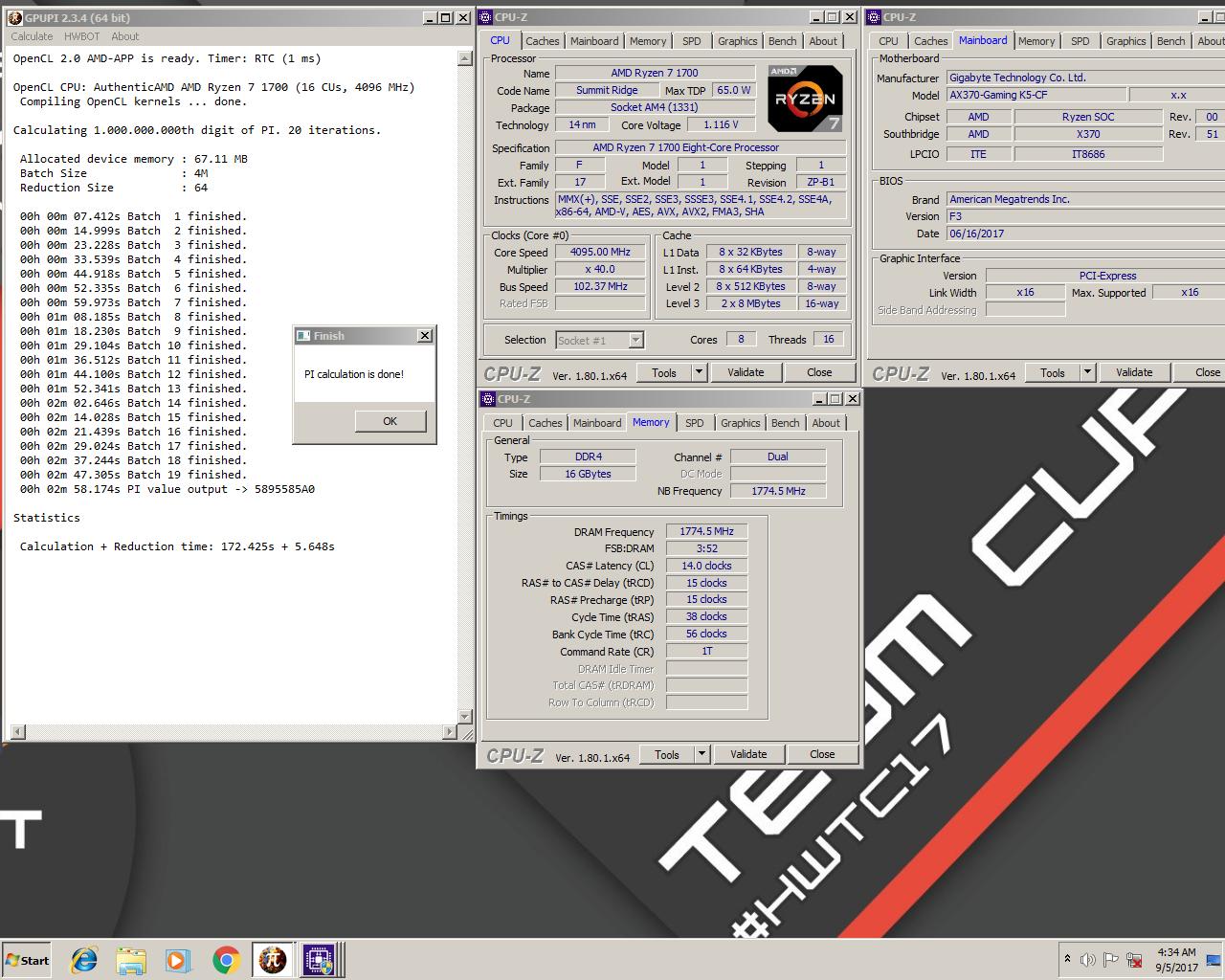
Task: Open the volume tray icon
Action: pyautogui.click(x=1087, y=960)
